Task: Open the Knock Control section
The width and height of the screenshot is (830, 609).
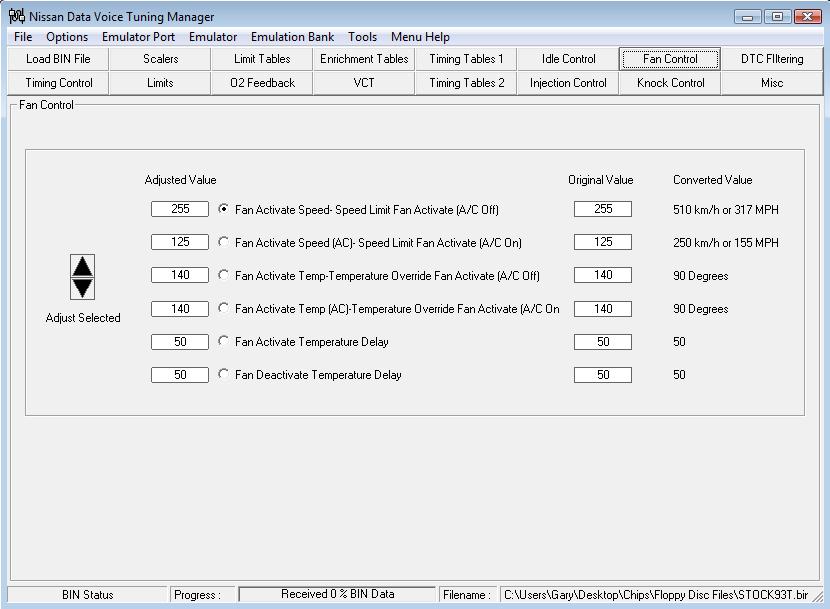Action: 670,83
